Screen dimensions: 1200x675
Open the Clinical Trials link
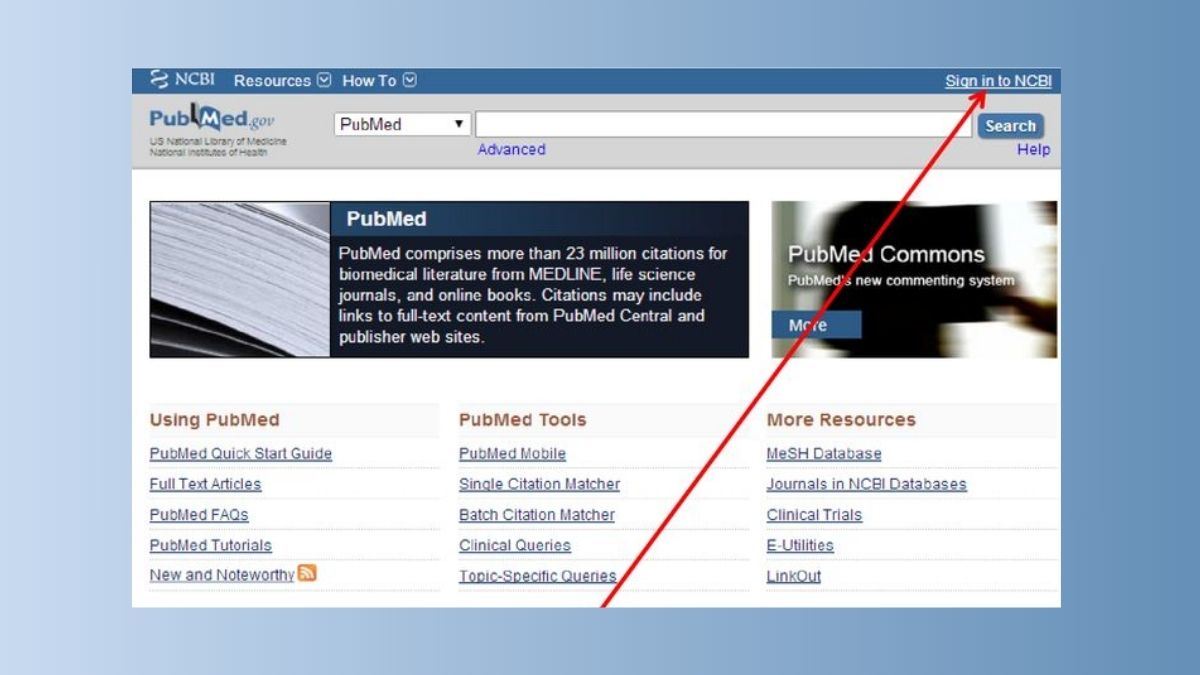pos(814,515)
